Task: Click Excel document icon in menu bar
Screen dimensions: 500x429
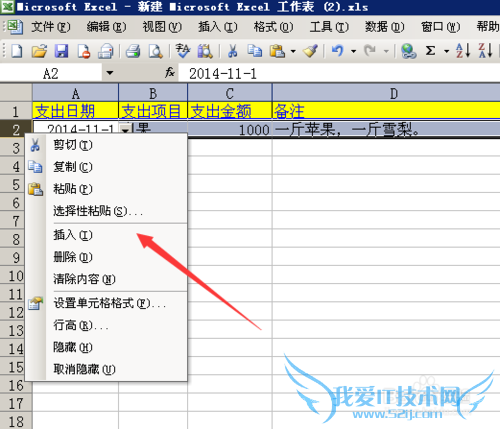Action: click(15, 27)
